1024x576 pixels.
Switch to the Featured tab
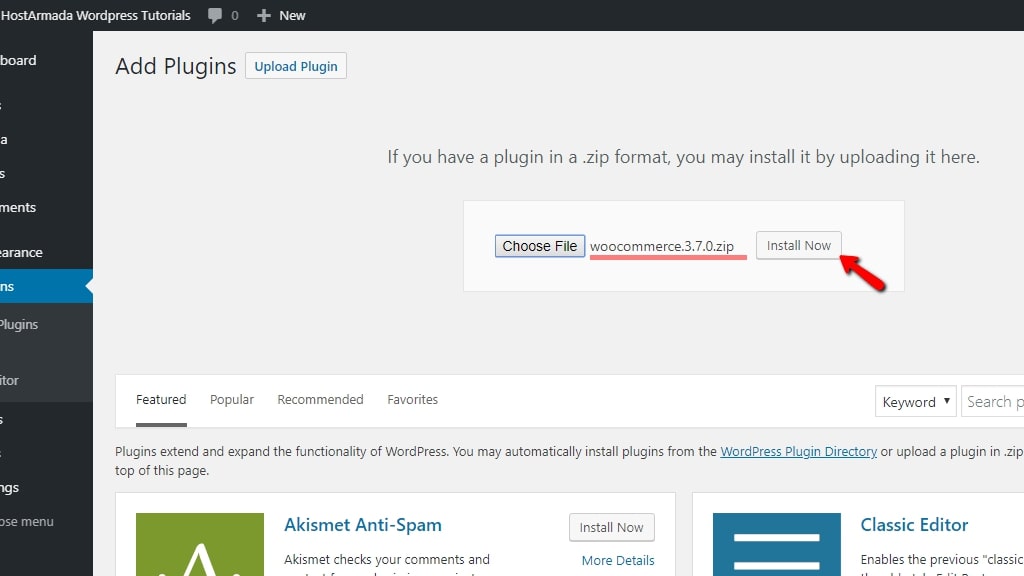(161, 400)
